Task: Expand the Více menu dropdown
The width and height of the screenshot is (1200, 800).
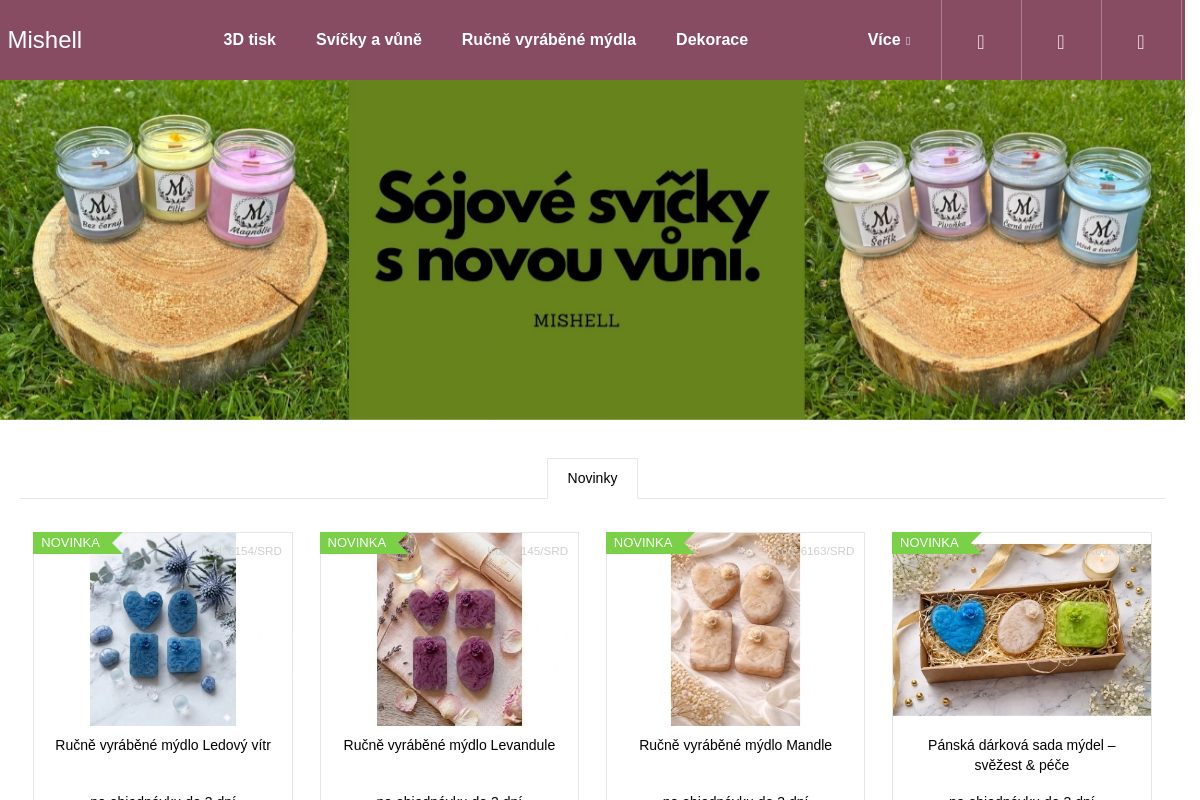Action: [x=889, y=40]
